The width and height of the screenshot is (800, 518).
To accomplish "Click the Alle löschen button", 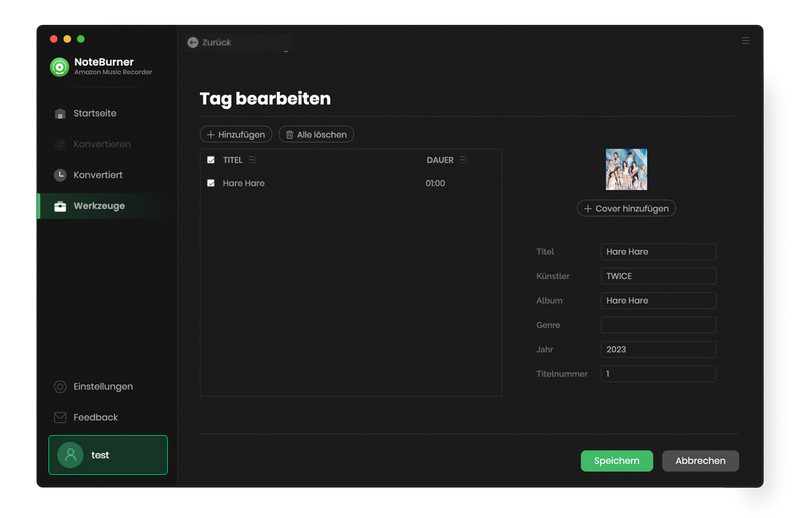I will 316,134.
